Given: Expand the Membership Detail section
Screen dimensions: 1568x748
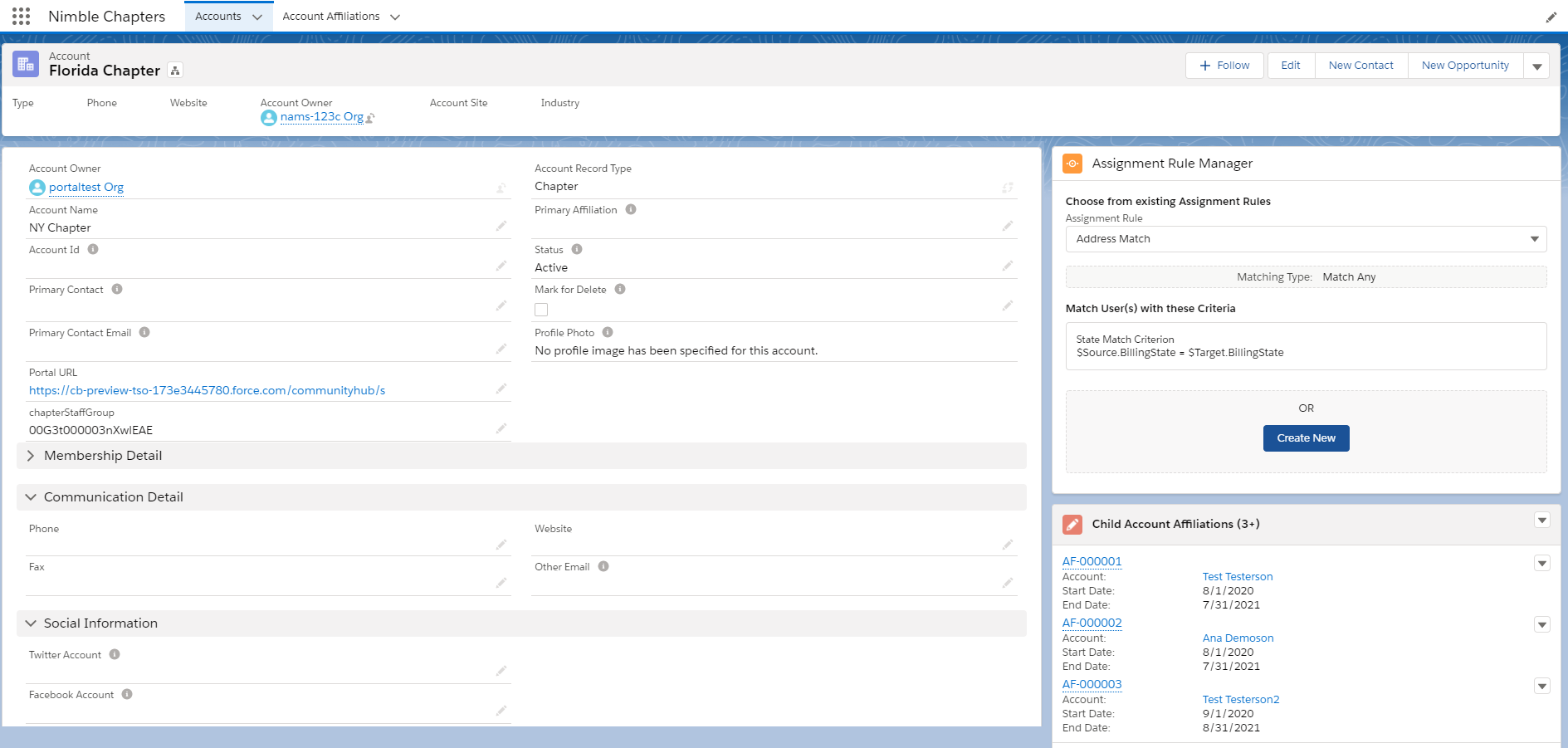Looking at the screenshot, I should coord(31,456).
